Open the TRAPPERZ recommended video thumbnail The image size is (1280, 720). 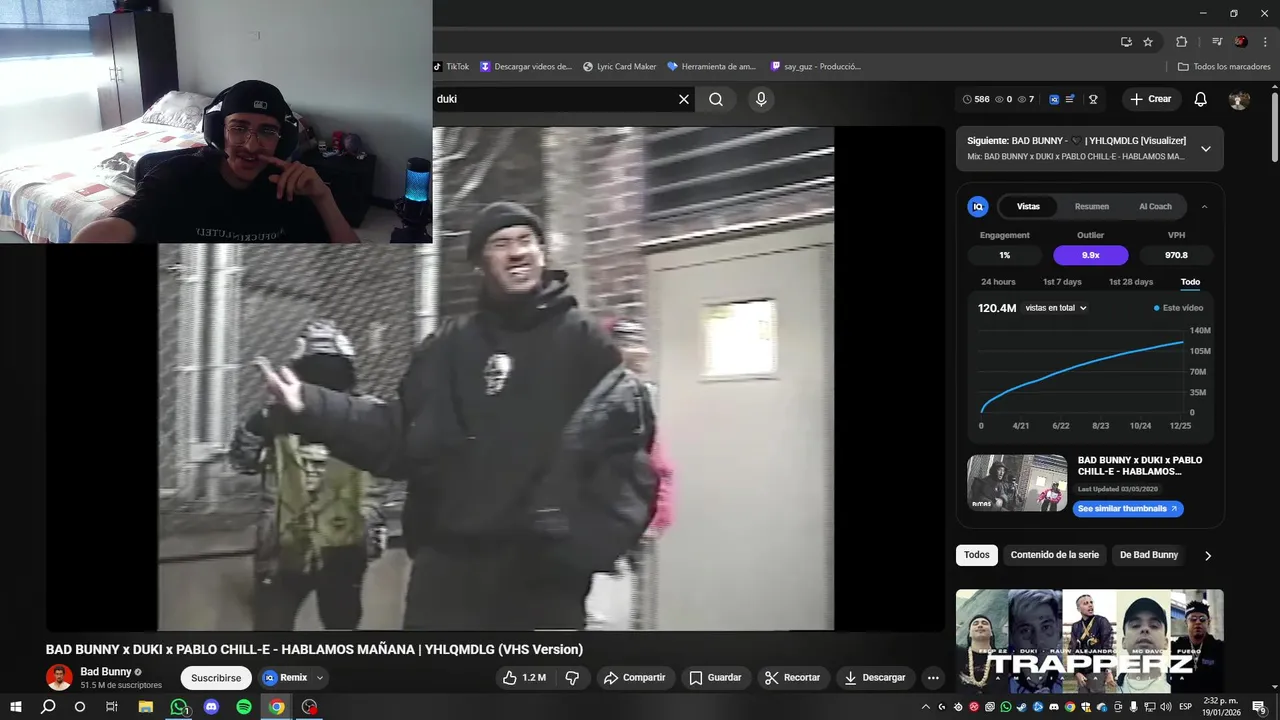[1089, 641]
